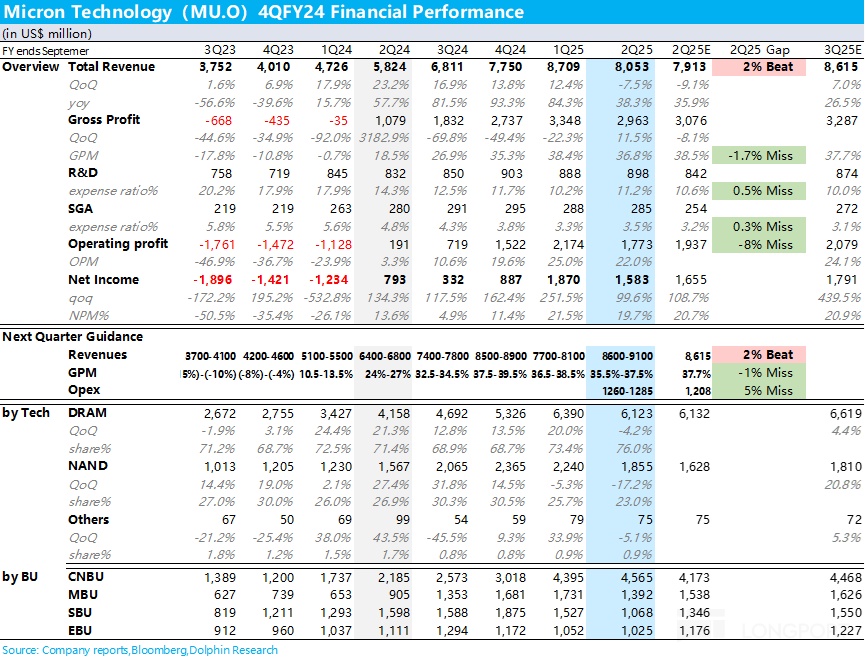Click the 'Source: Company reports' footer text
Screen dimensions: 865x657
[140, 650]
